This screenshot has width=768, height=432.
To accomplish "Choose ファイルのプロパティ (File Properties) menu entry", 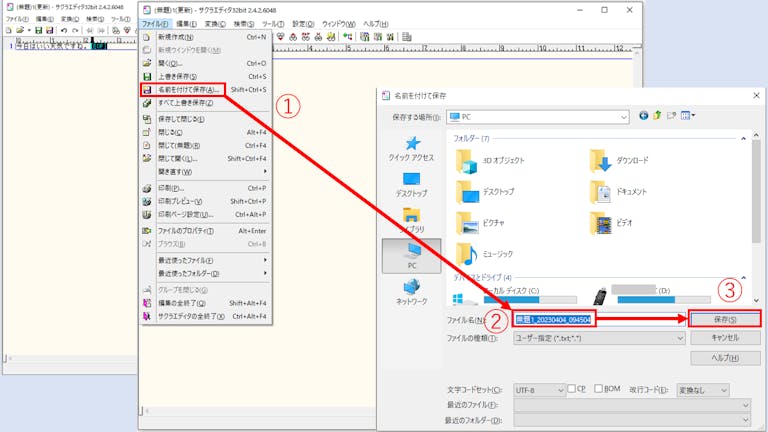I will pos(205,231).
